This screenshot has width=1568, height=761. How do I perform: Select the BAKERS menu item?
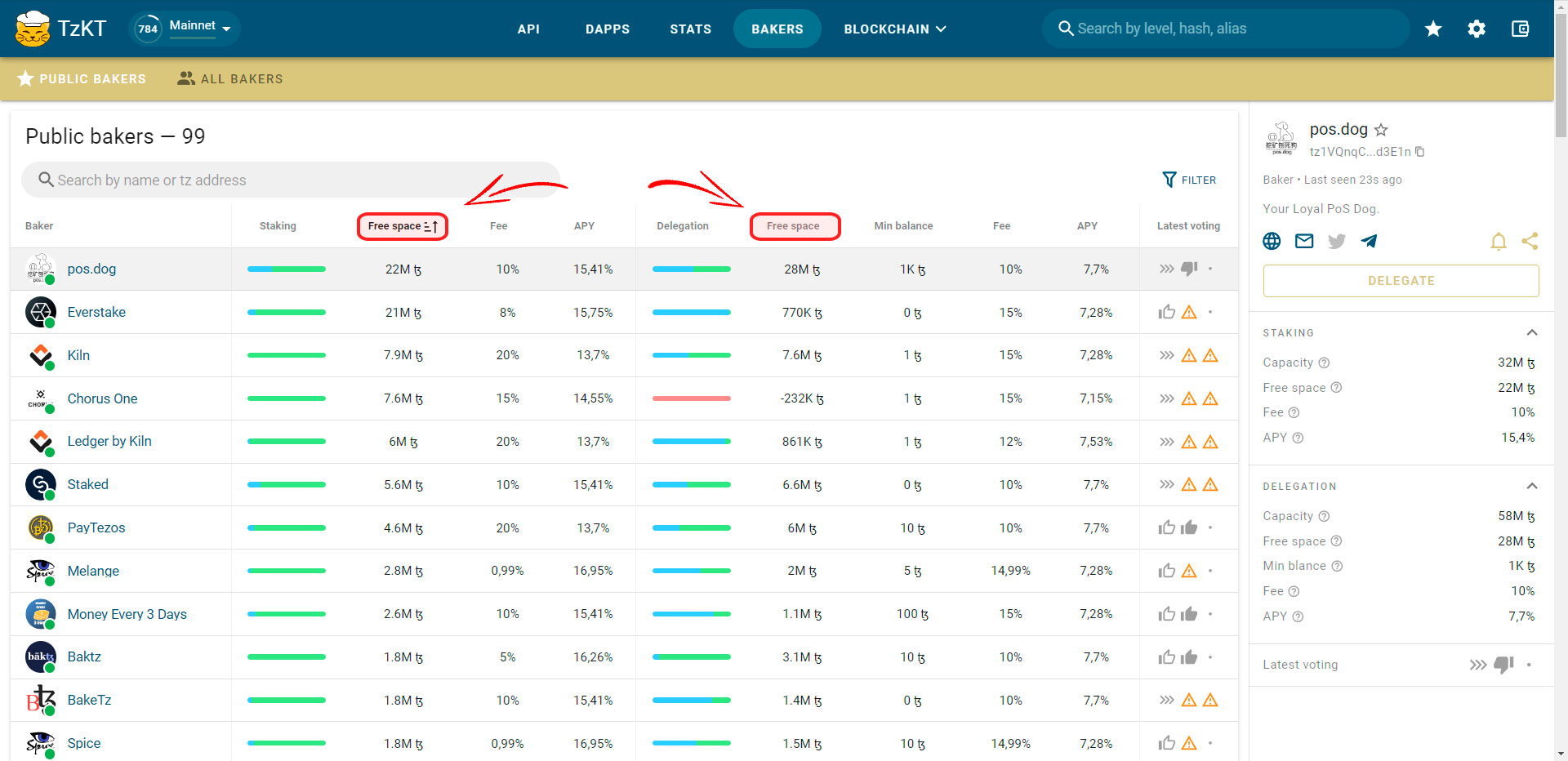(x=777, y=29)
